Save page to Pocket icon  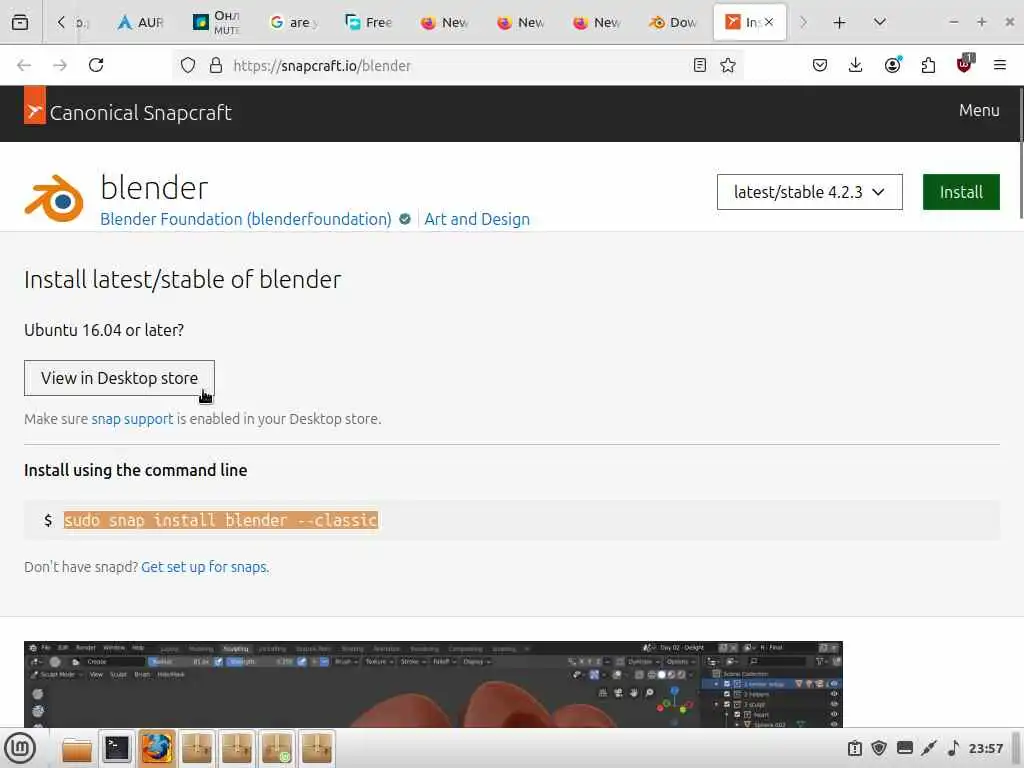coord(820,65)
